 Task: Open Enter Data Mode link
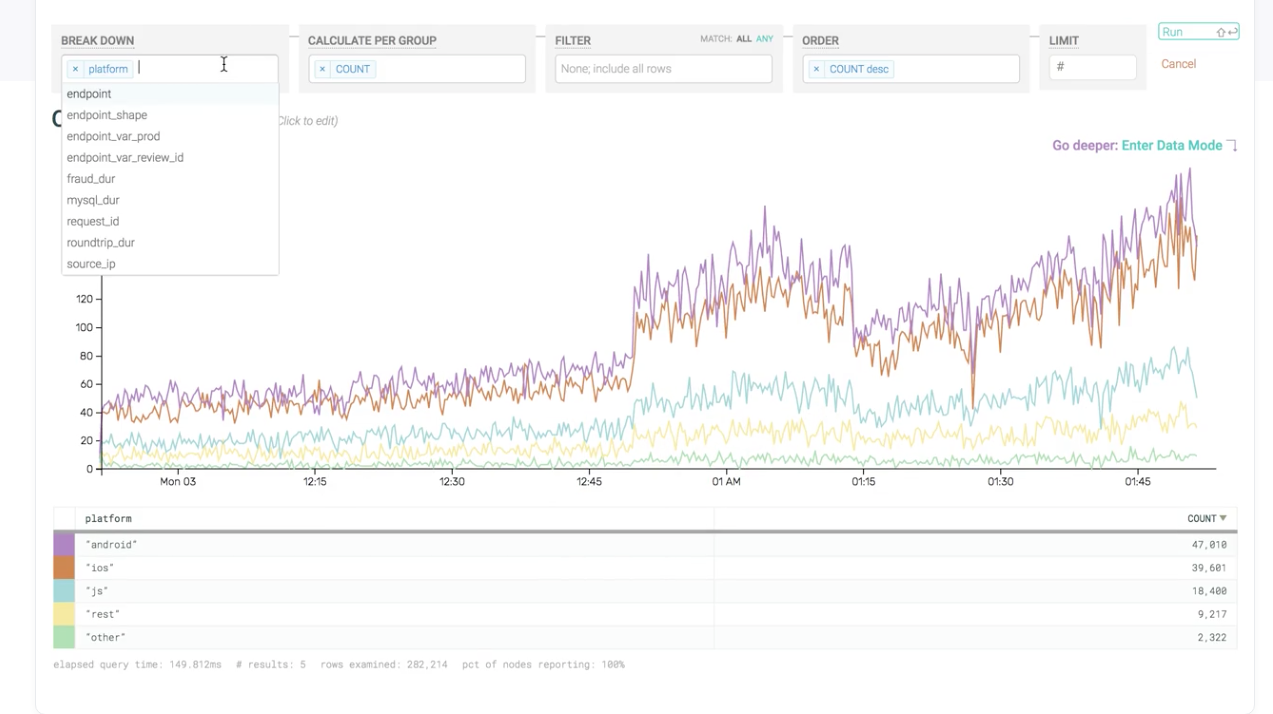click(1172, 146)
